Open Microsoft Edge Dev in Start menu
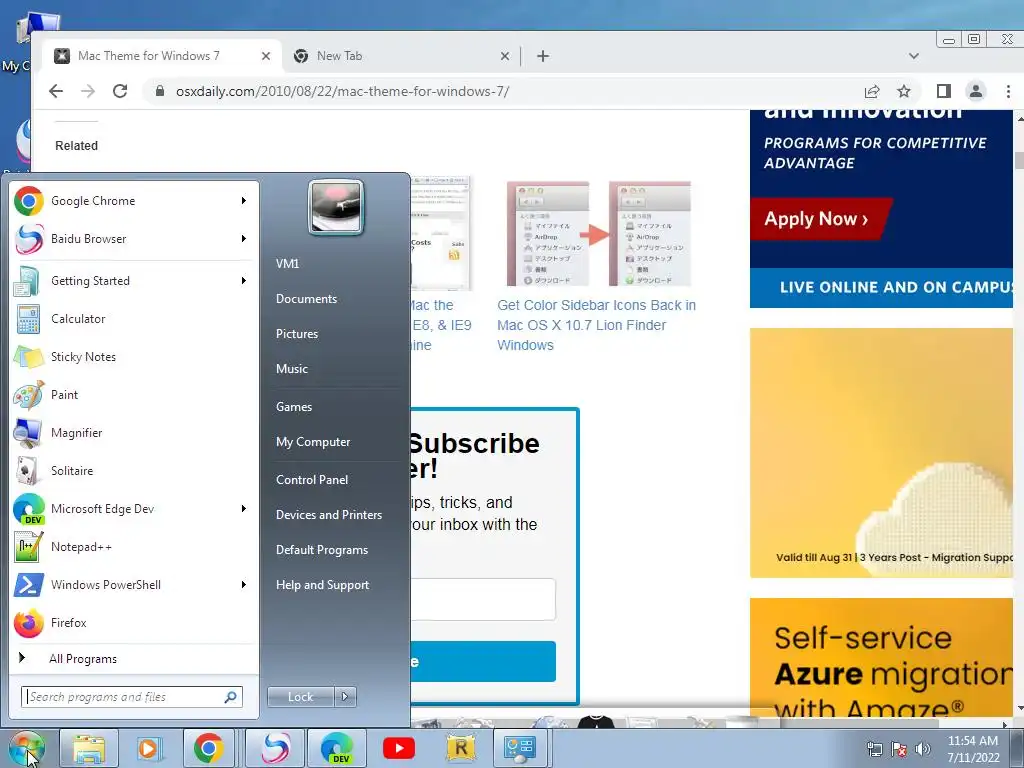 [x=131, y=509]
